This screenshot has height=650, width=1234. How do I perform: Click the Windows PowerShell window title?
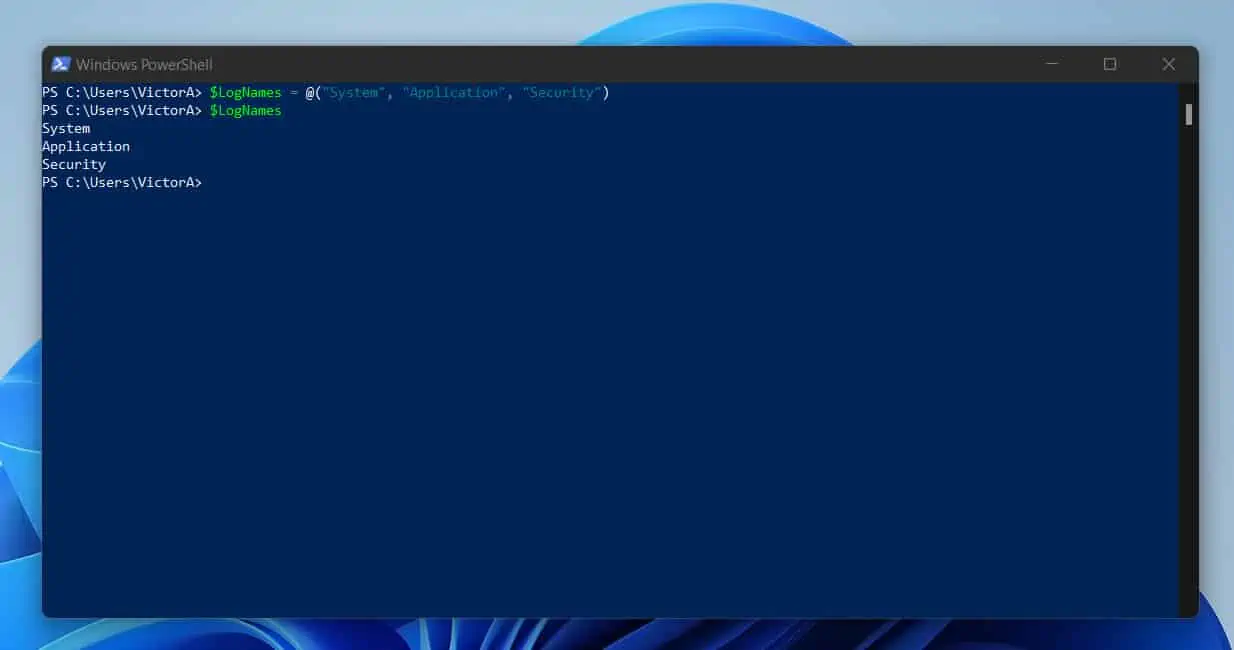tap(144, 64)
